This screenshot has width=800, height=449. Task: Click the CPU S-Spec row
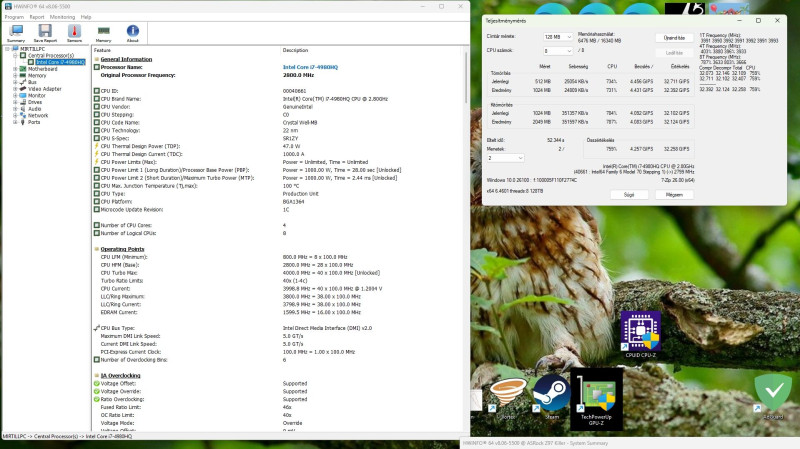tap(278, 138)
